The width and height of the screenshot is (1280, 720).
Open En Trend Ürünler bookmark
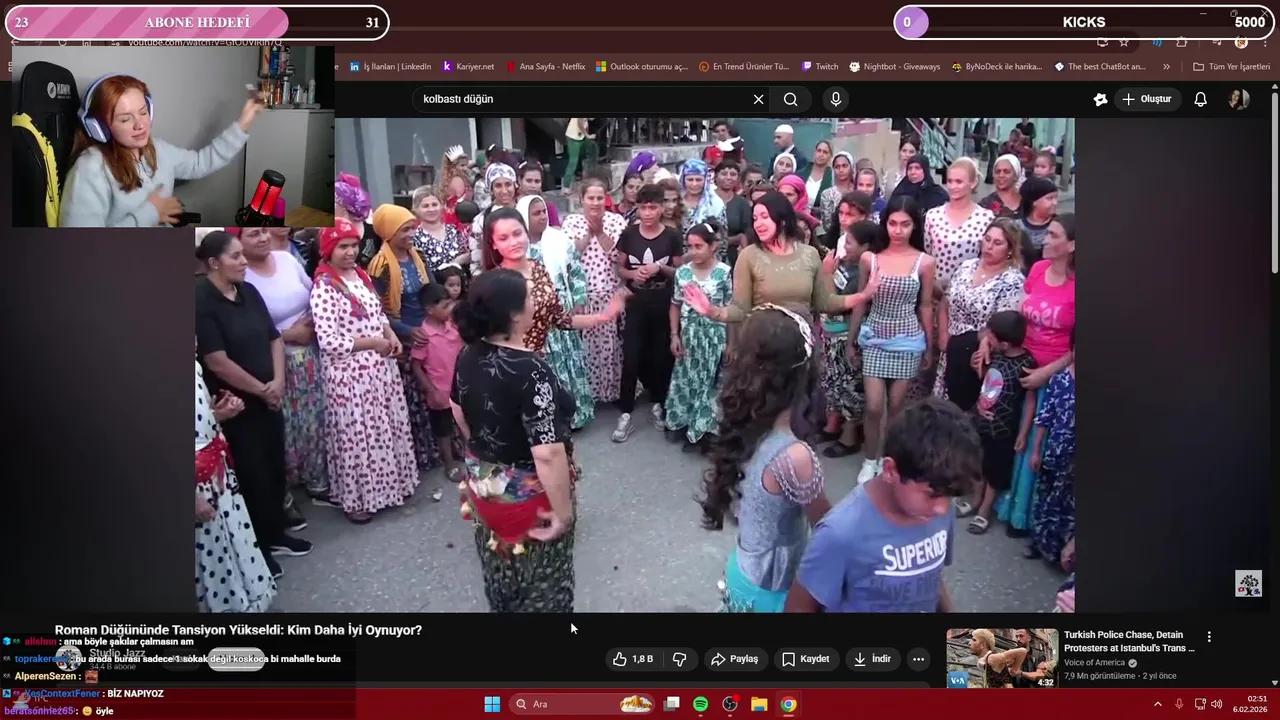coord(744,67)
